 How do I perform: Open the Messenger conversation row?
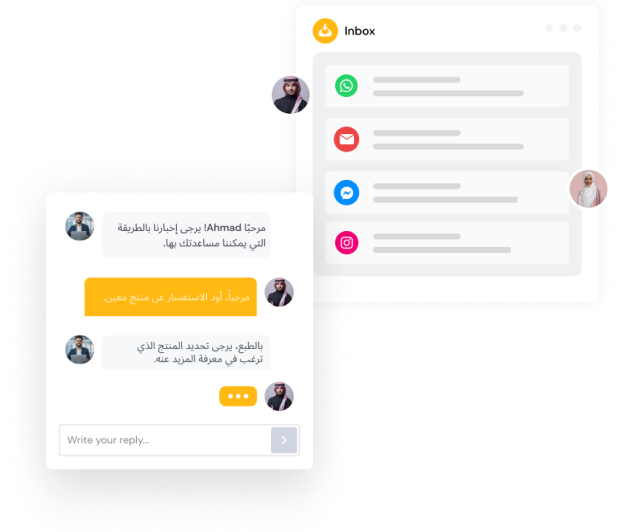click(447, 193)
